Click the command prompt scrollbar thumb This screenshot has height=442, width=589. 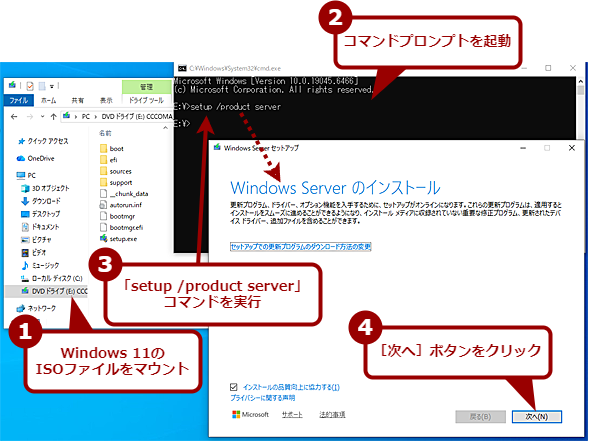point(580,90)
